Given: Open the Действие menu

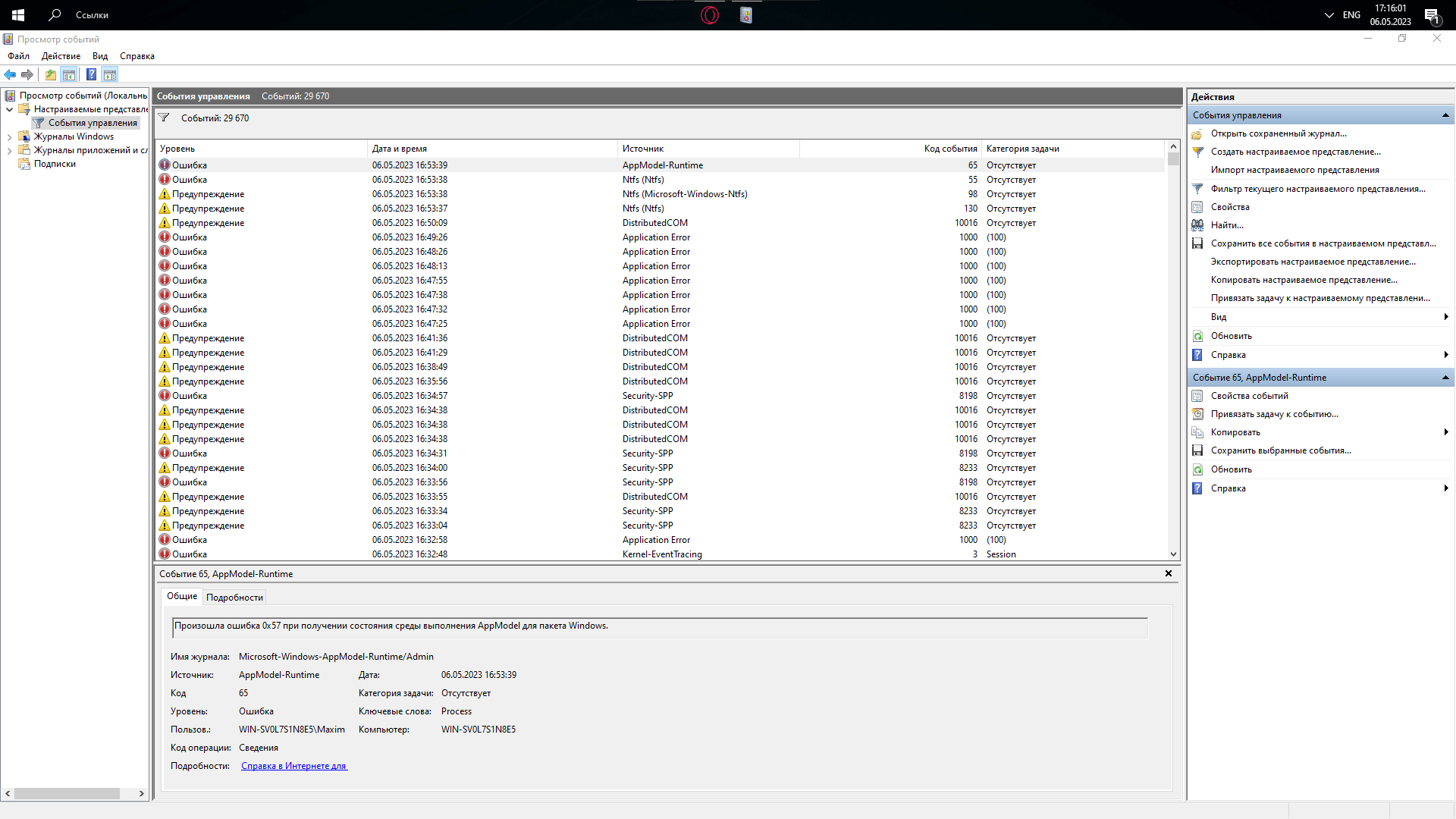Looking at the screenshot, I should pyautogui.click(x=61, y=56).
